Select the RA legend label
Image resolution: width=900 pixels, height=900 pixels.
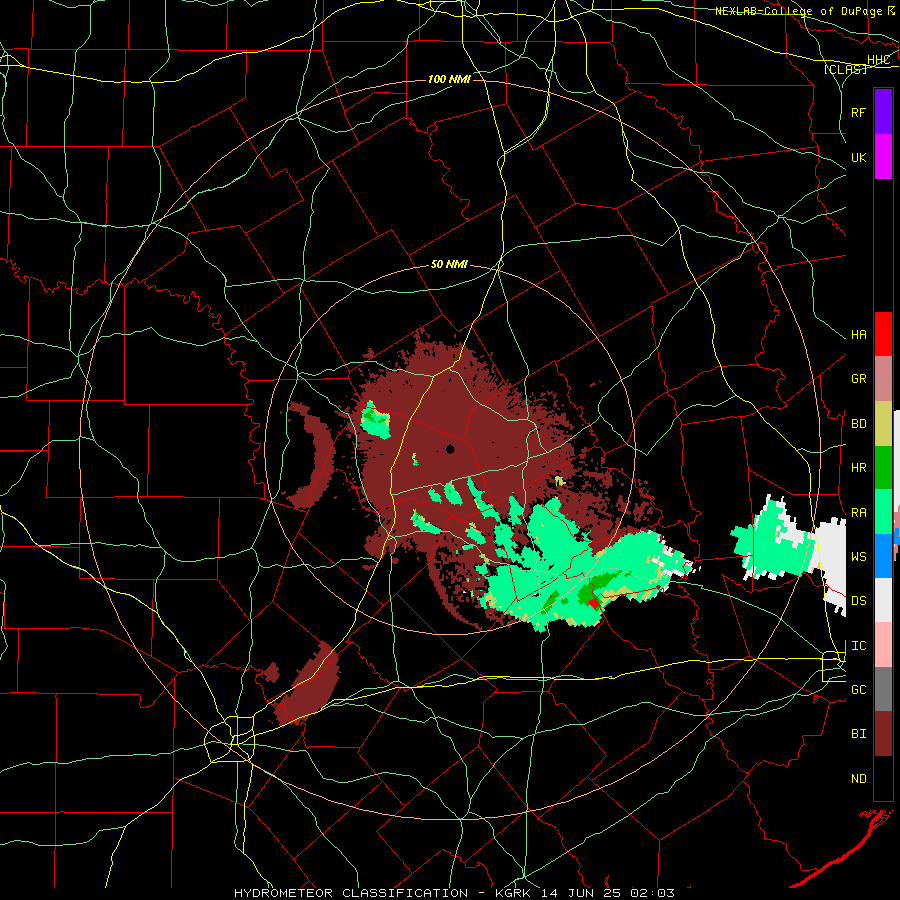click(x=859, y=512)
